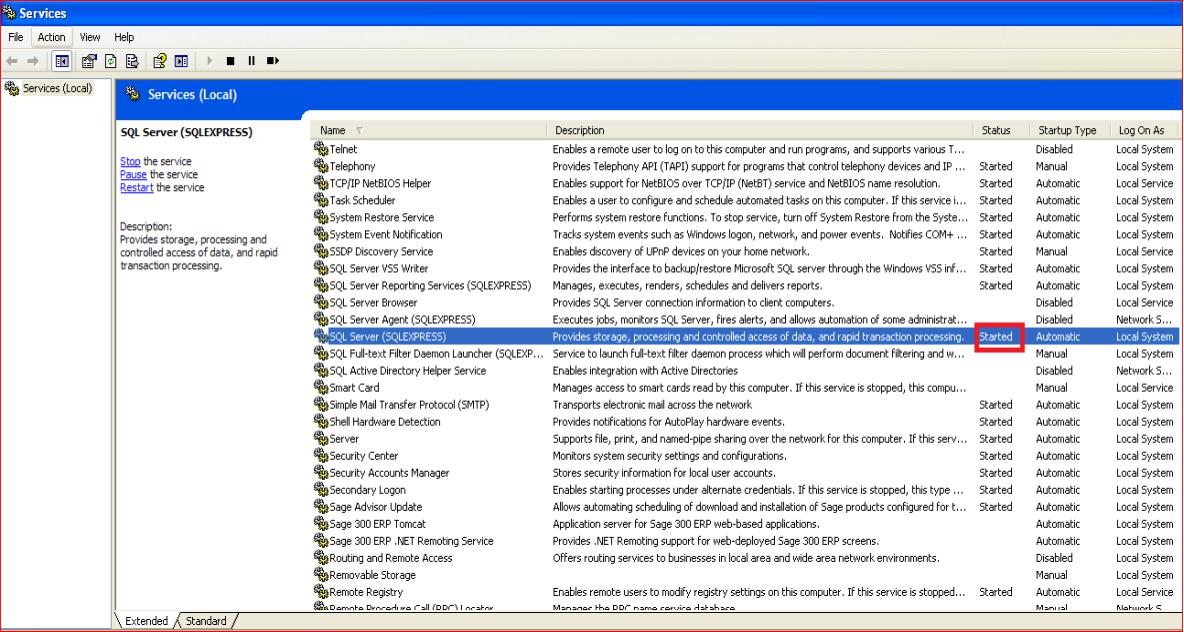Click Automatic startup type in SQL Server (SQLEXPRESS) row
Screen dimensions: 1184x632
pos(1058,337)
